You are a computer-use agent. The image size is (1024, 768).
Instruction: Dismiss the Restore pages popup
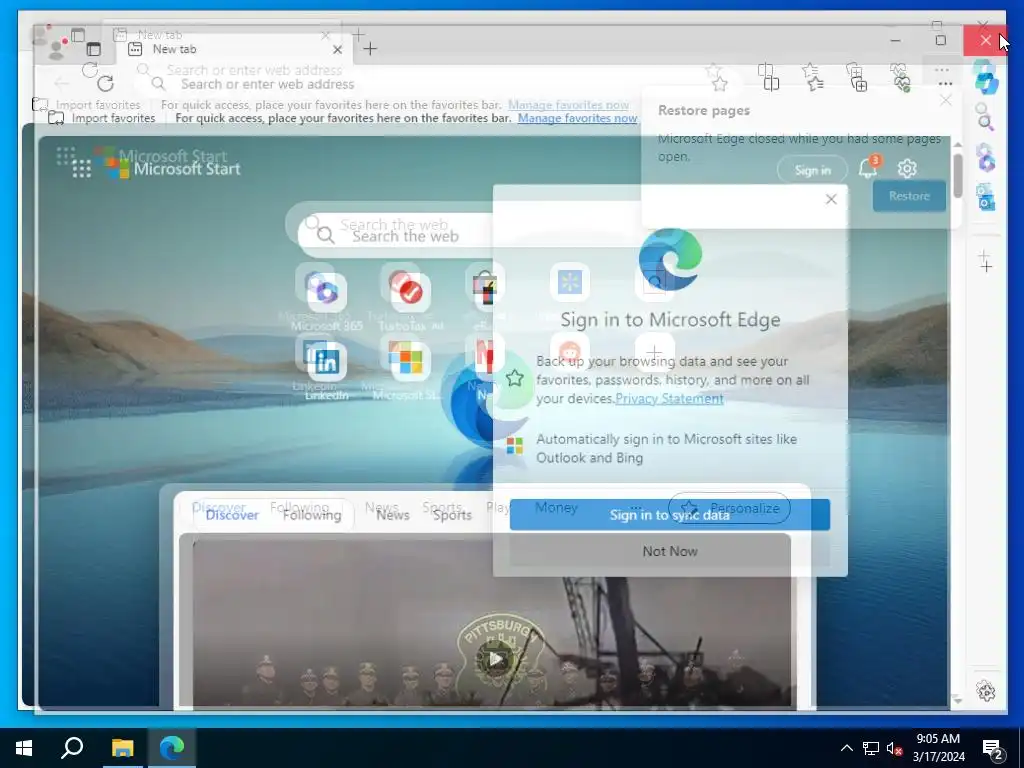pyautogui.click(x=945, y=101)
